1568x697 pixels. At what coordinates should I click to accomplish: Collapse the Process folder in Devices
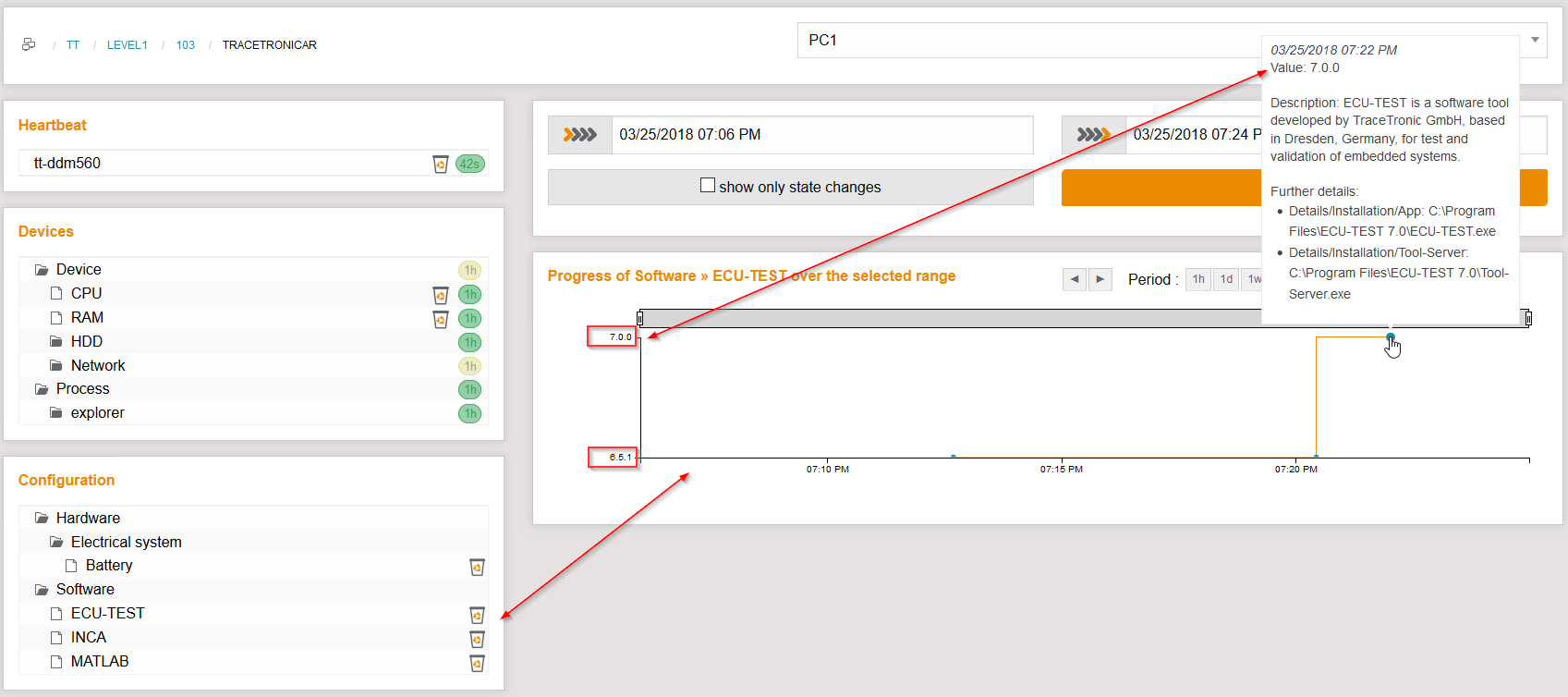42,389
